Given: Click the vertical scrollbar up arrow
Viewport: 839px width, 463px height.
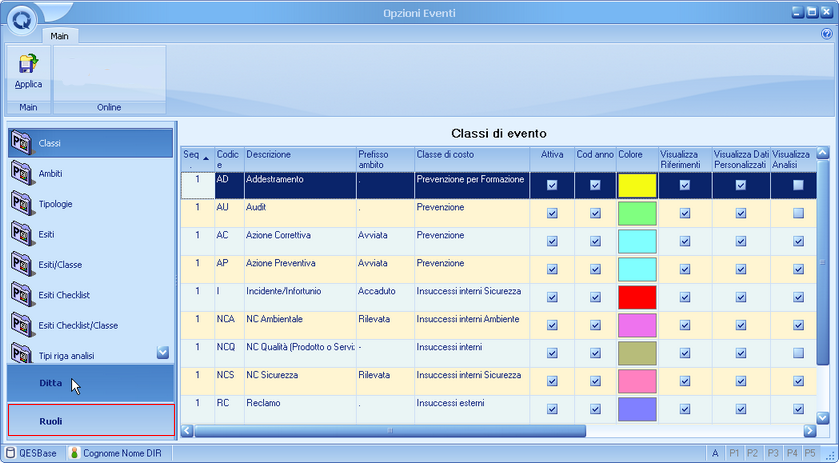Looking at the screenshot, I should [823, 154].
